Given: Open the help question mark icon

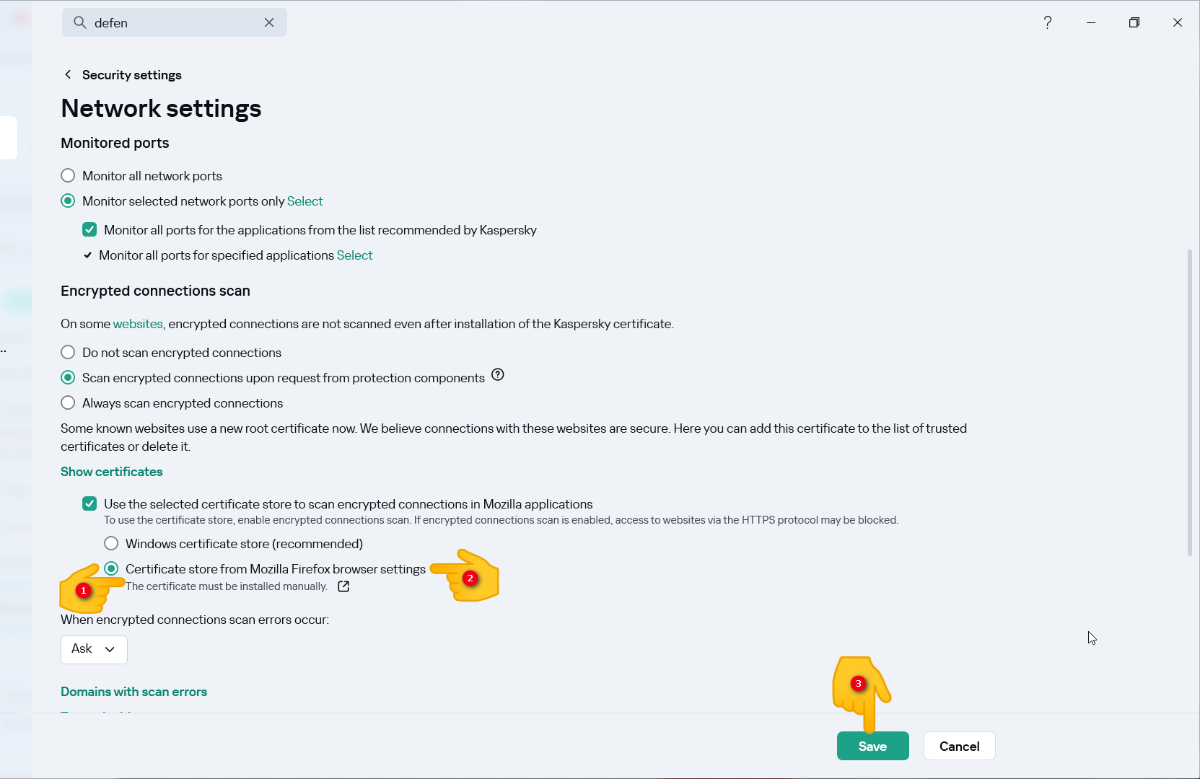Looking at the screenshot, I should (1047, 23).
